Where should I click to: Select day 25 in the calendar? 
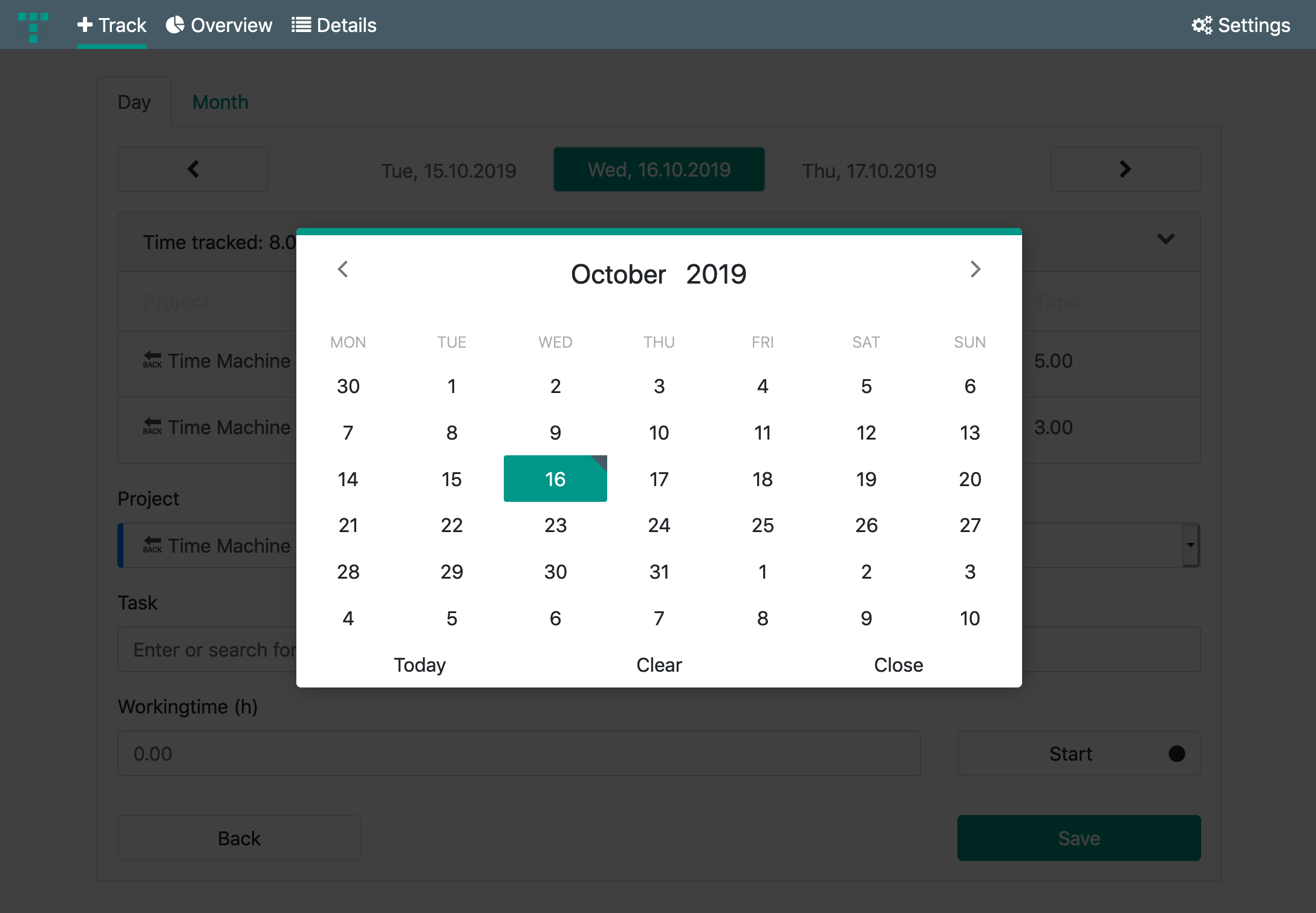click(x=763, y=525)
